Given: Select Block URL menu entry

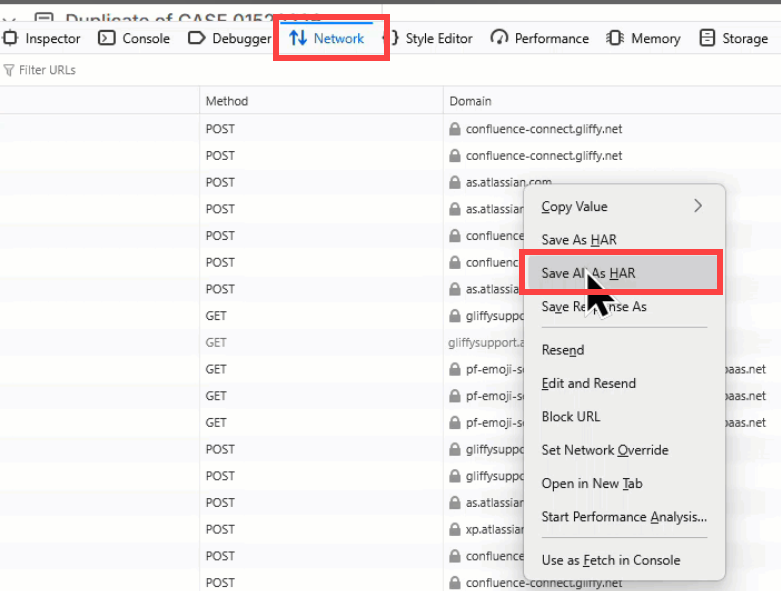Looking at the screenshot, I should click(570, 417).
